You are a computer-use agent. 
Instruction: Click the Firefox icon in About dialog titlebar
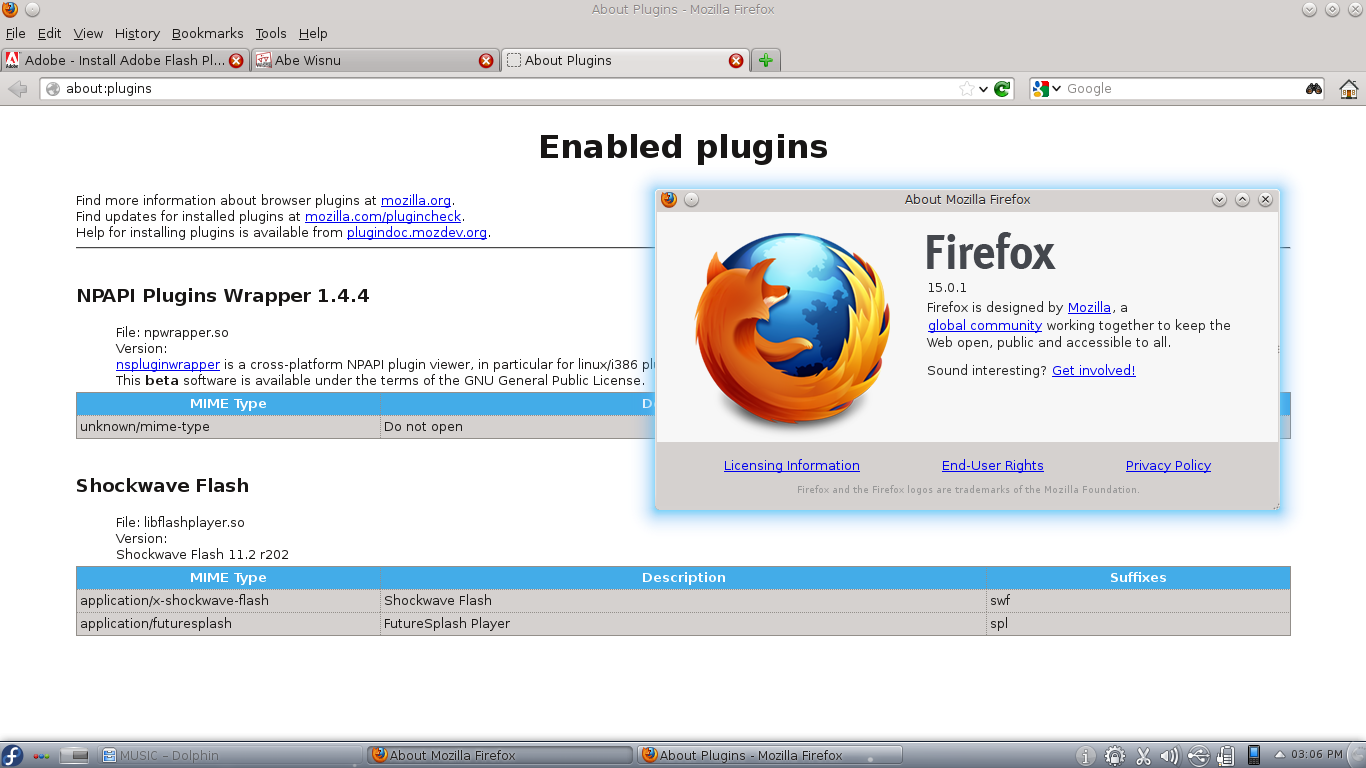coord(669,199)
